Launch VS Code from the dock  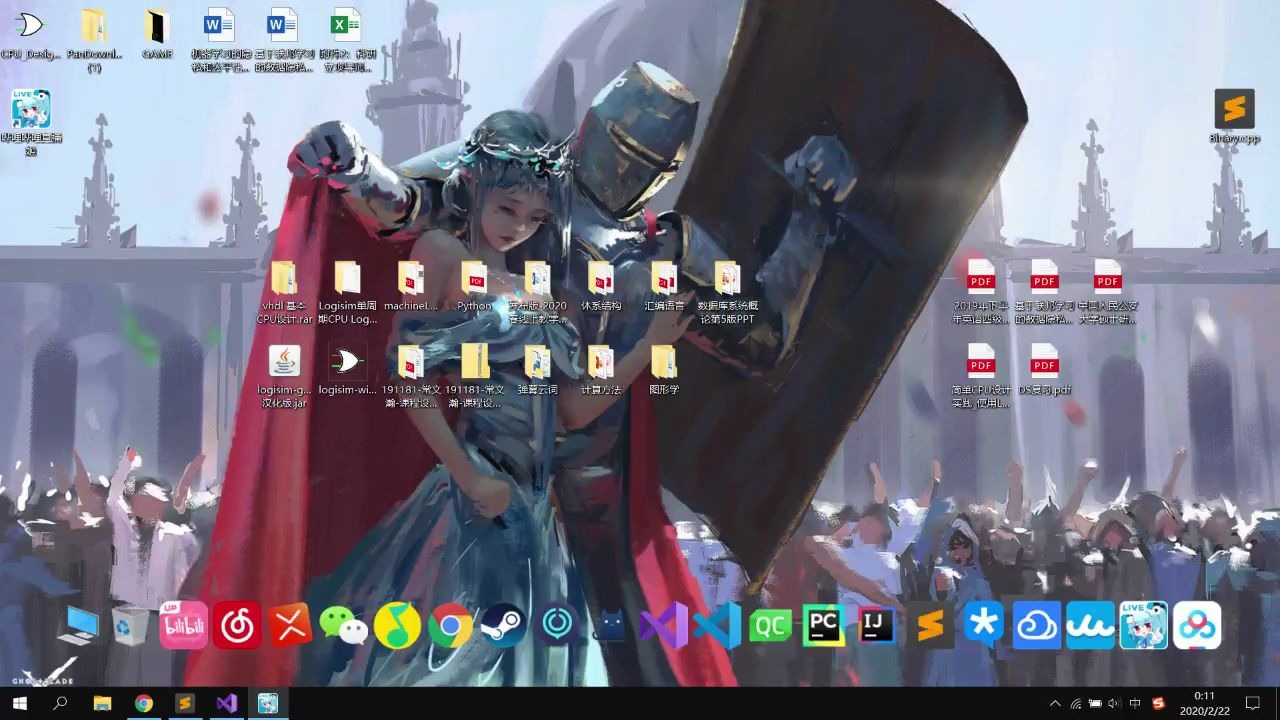coord(717,625)
